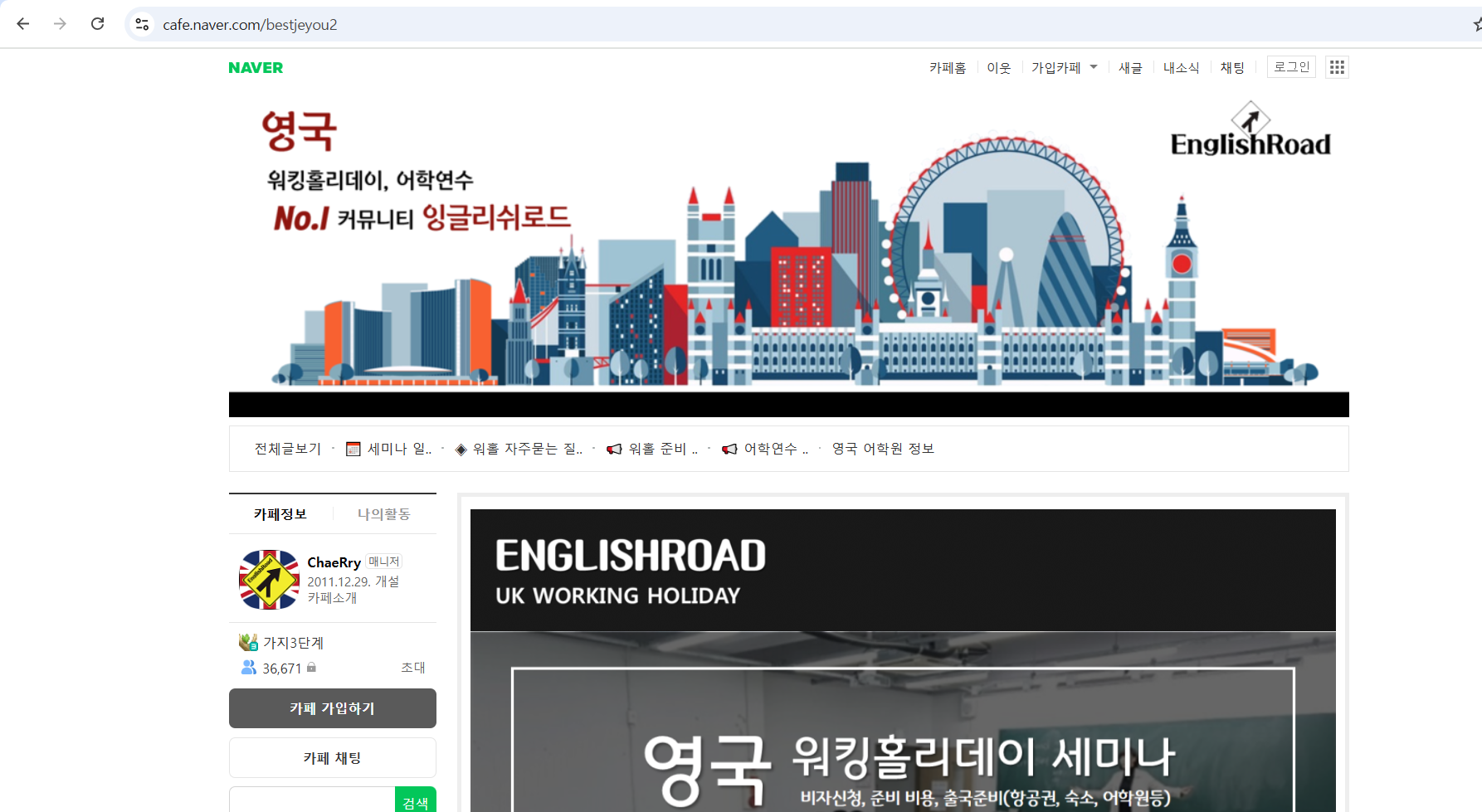
Task: Click the lock icon next to member count
Action: 312,669
